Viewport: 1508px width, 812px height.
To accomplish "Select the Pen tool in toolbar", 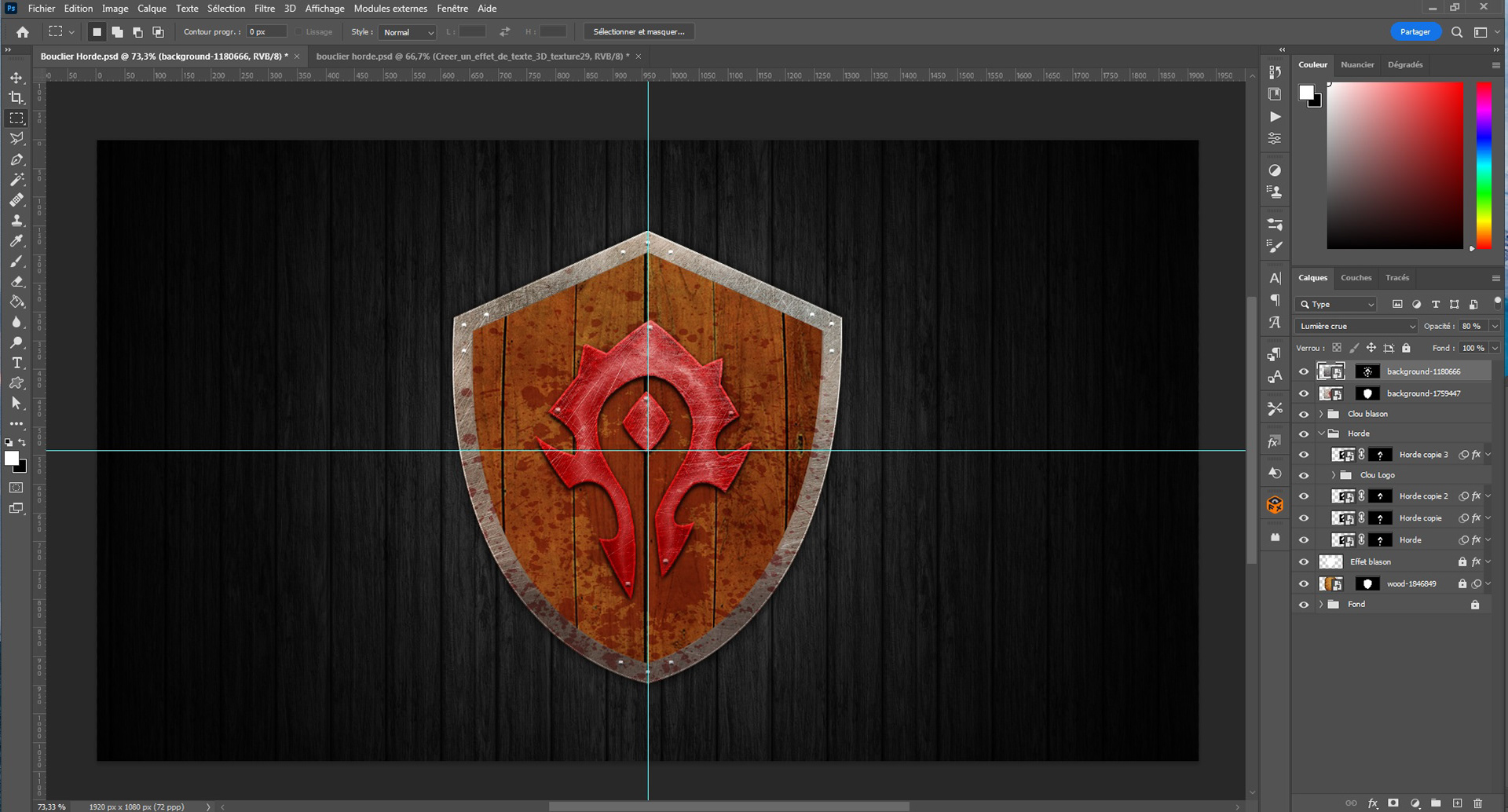I will [16, 159].
